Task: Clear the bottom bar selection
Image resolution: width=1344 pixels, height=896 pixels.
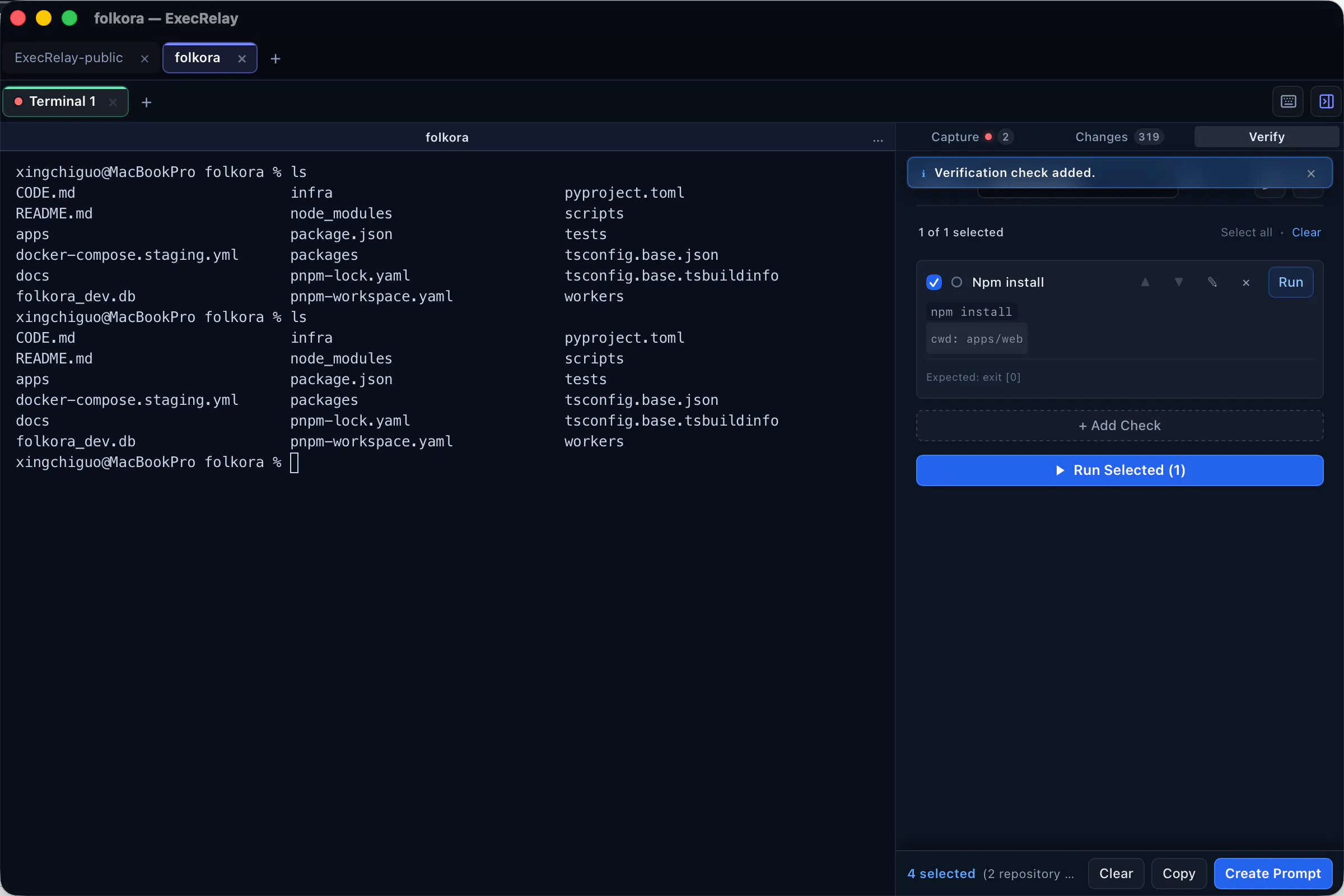Action: (x=1116, y=874)
